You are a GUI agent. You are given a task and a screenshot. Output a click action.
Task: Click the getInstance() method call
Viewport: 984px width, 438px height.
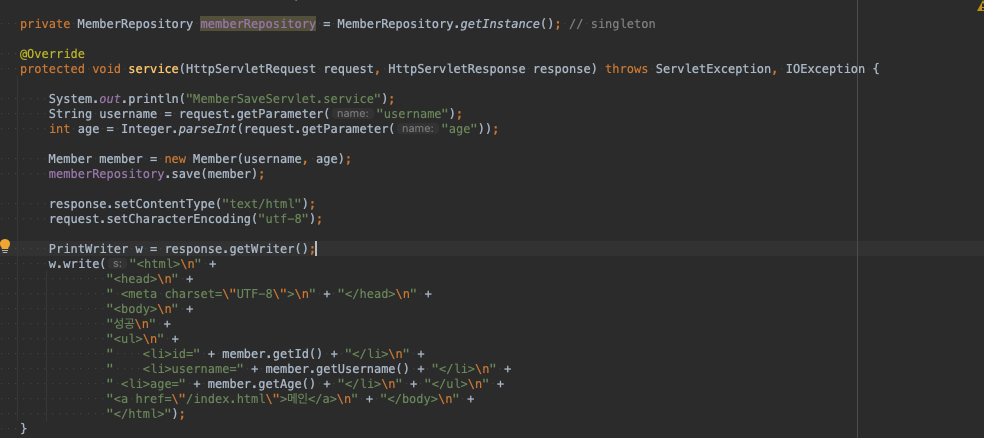508,24
